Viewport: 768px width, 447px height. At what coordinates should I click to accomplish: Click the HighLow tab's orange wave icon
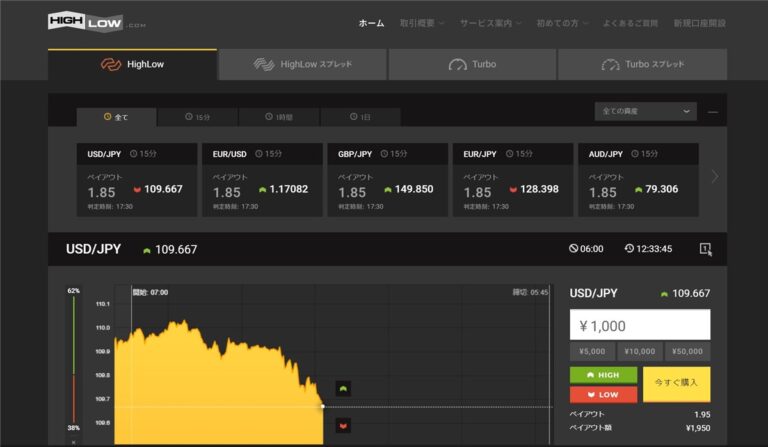coord(111,64)
